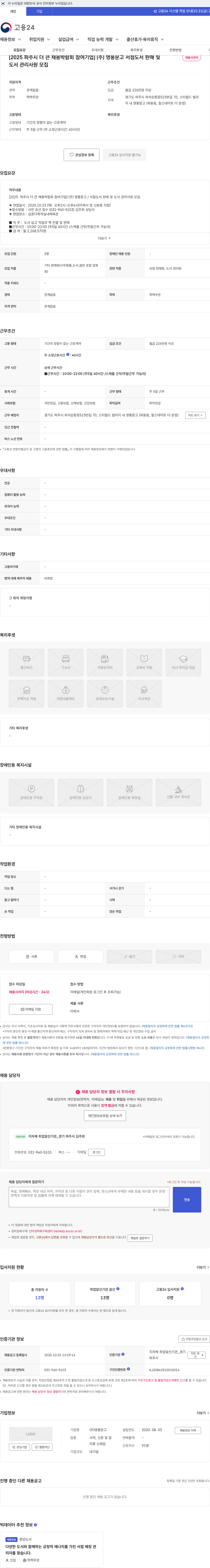Expand the 실업급여 menu

[x=69, y=40]
